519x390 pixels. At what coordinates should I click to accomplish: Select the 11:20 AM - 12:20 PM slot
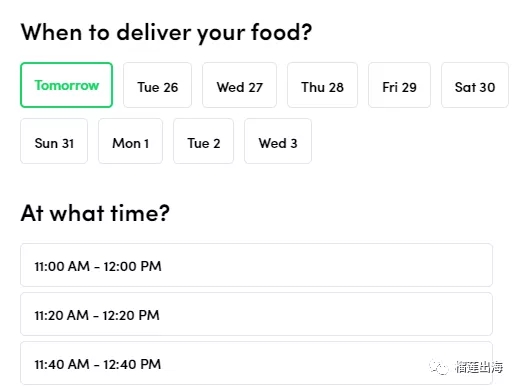click(256, 314)
